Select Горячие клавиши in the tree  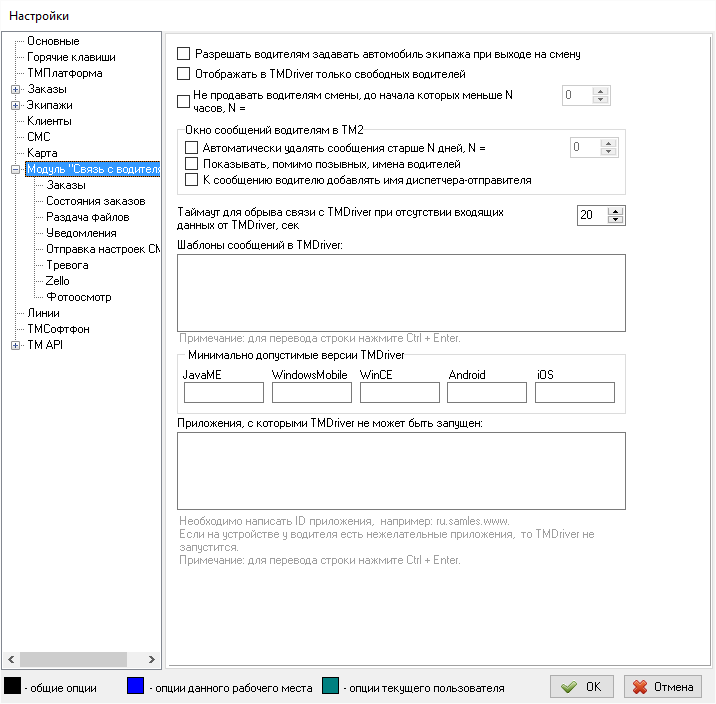(x=70, y=57)
